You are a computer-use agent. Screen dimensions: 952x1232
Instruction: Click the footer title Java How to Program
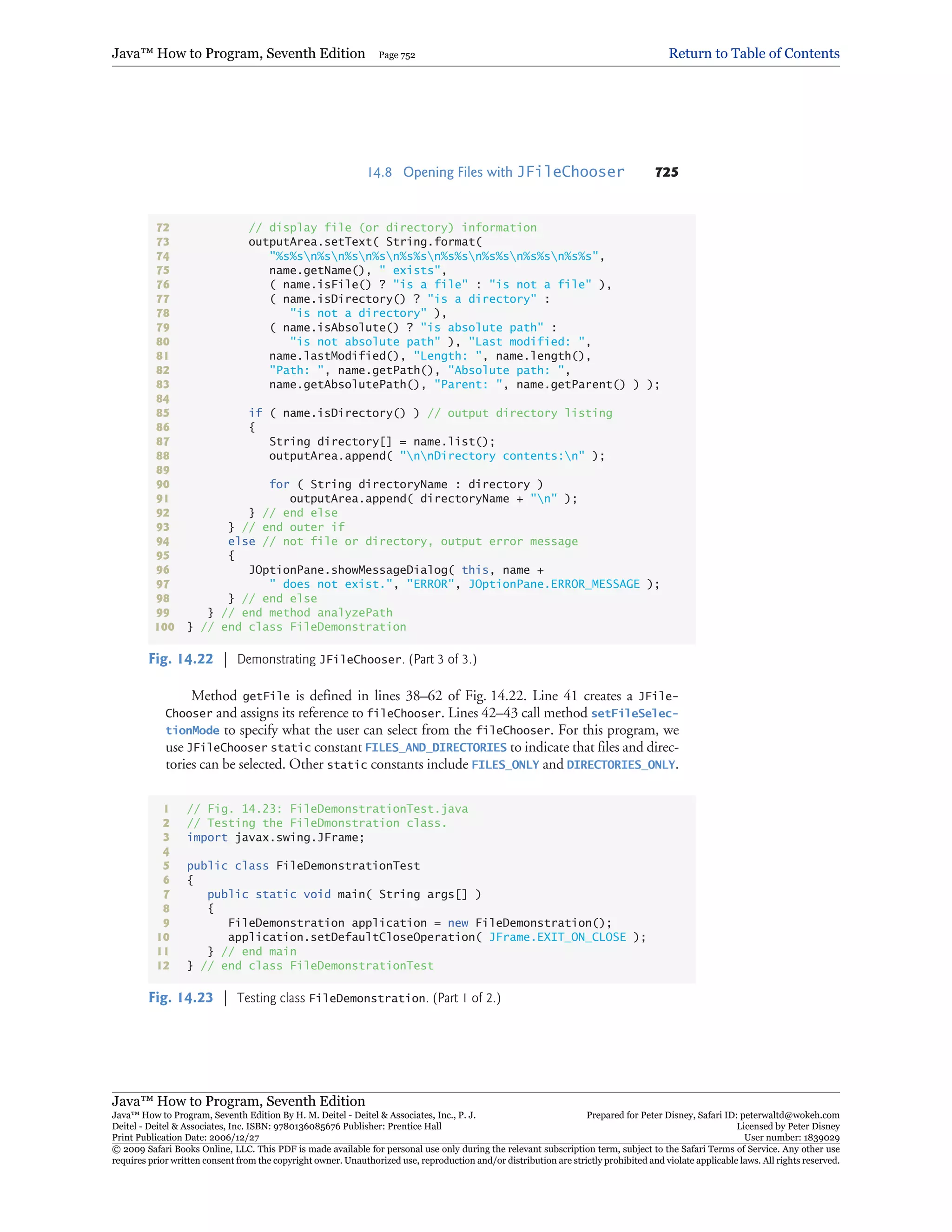[x=238, y=1100]
